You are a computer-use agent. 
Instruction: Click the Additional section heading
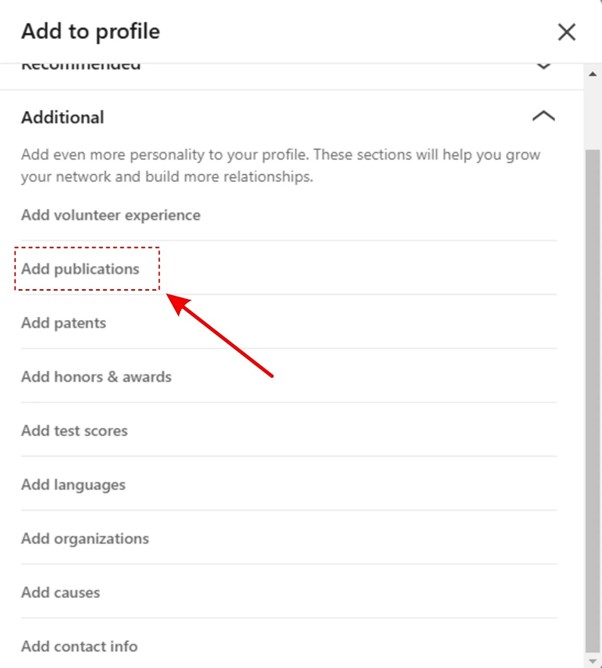[63, 118]
